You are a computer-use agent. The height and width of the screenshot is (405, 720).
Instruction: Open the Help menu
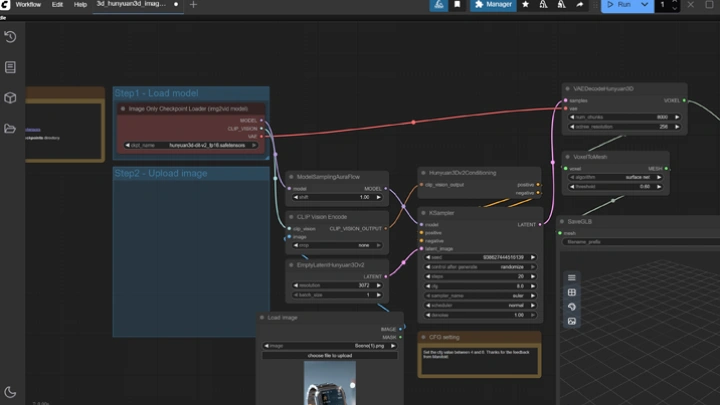[x=80, y=5]
